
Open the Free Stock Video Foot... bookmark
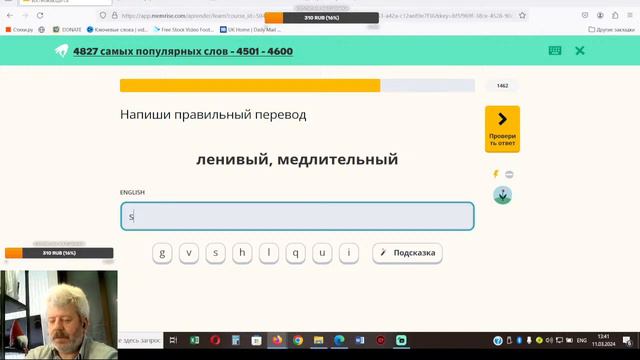pyautogui.click(x=184, y=29)
